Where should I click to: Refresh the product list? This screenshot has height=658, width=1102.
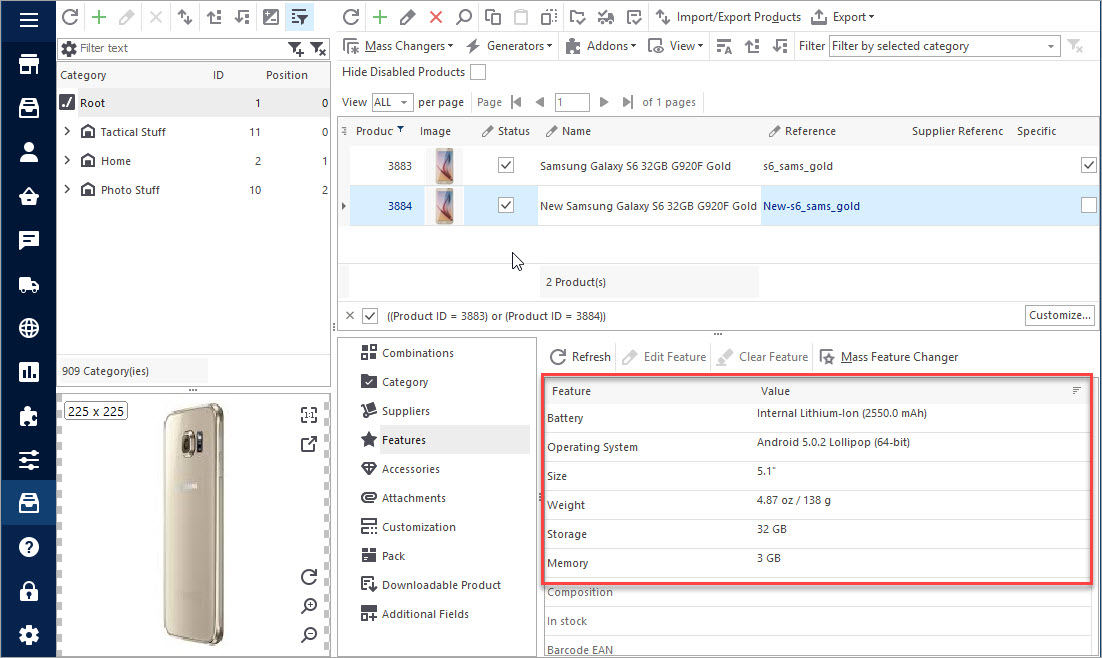(x=351, y=17)
